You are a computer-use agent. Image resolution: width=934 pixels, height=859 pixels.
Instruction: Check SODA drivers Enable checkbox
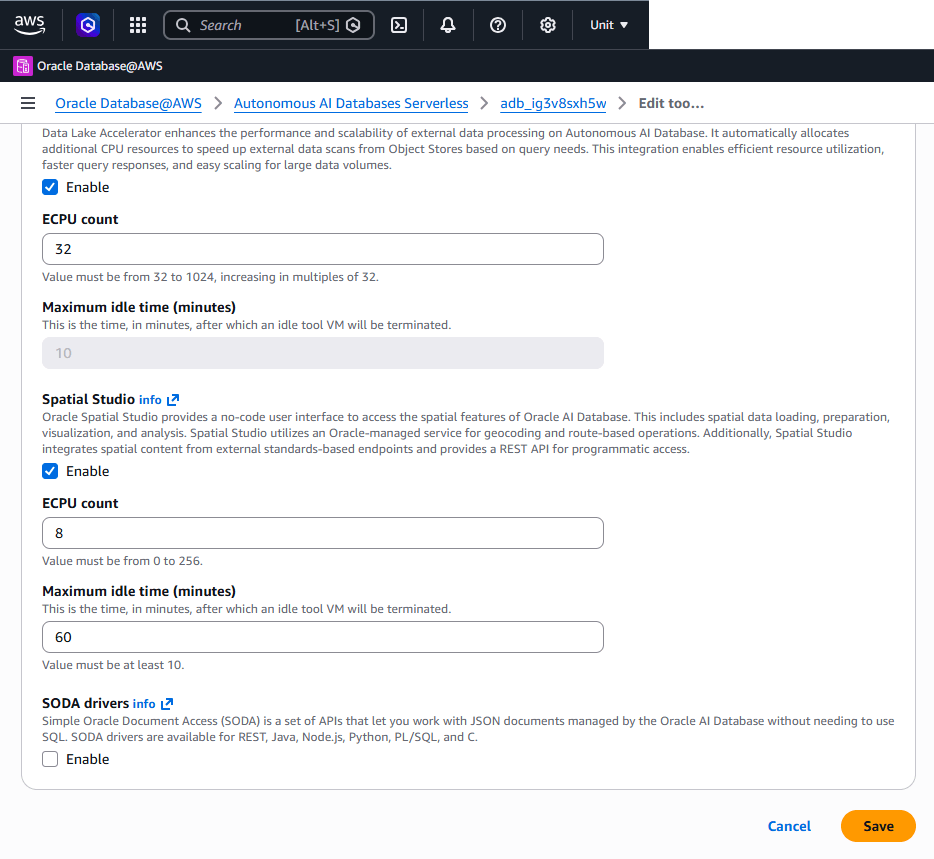[50, 760]
